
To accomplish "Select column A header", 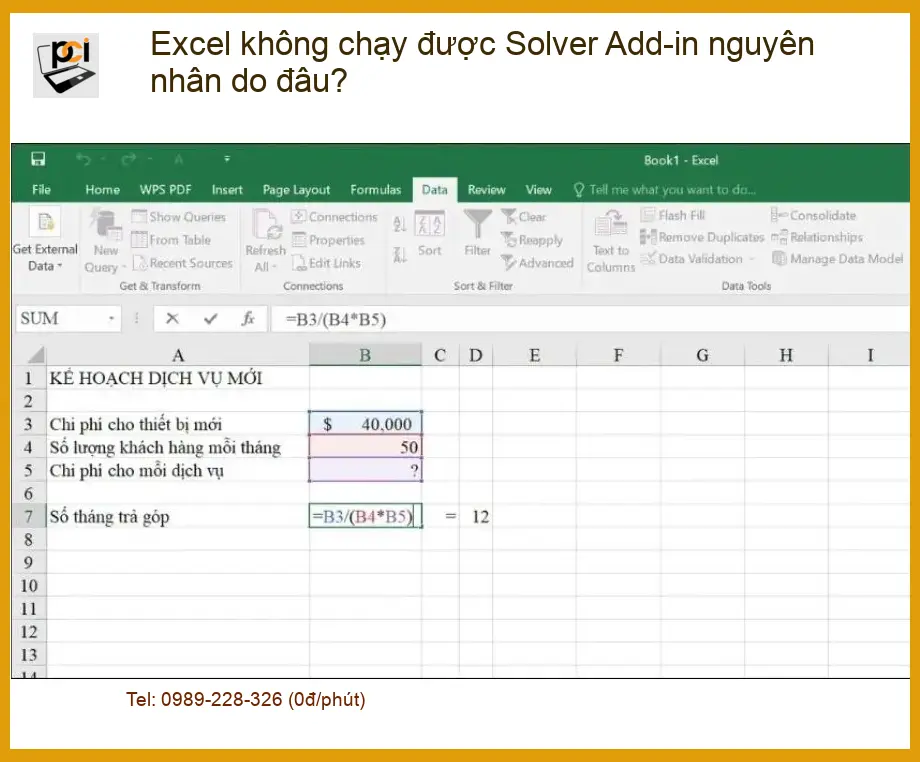I will 178,355.
